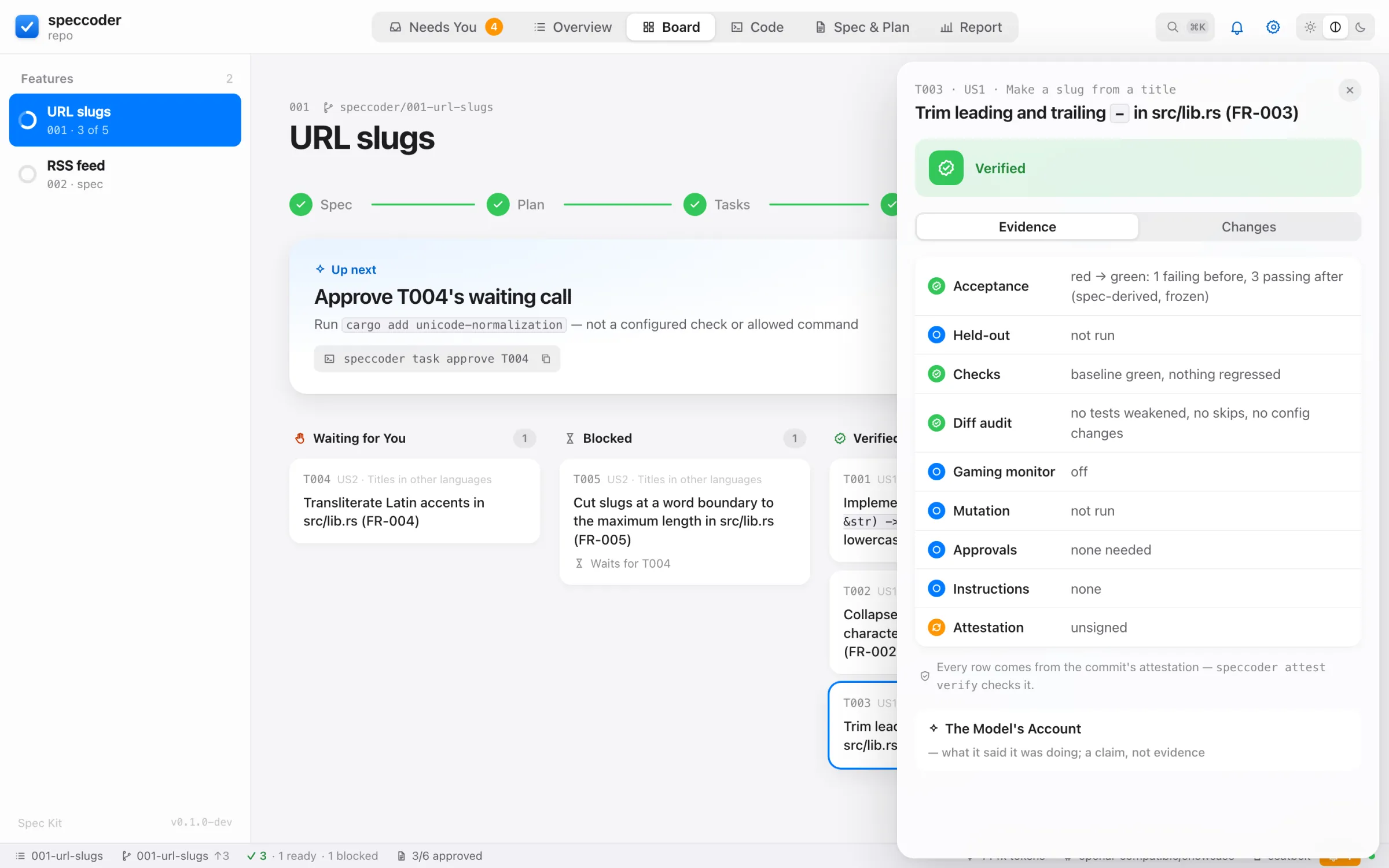Expand The Model's Account section

pos(1138,740)
